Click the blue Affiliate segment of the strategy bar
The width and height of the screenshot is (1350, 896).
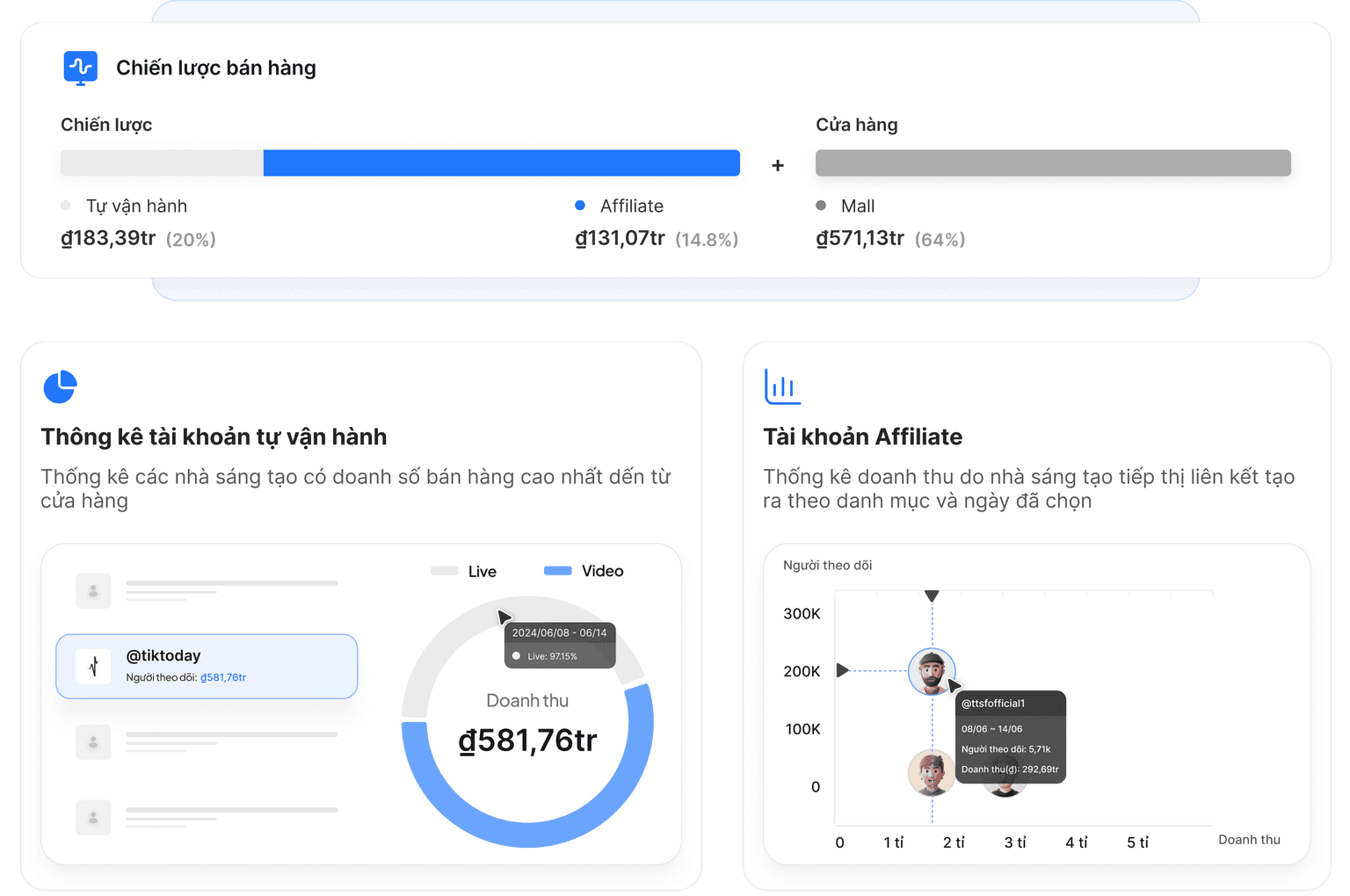click(x=501, y=163)
